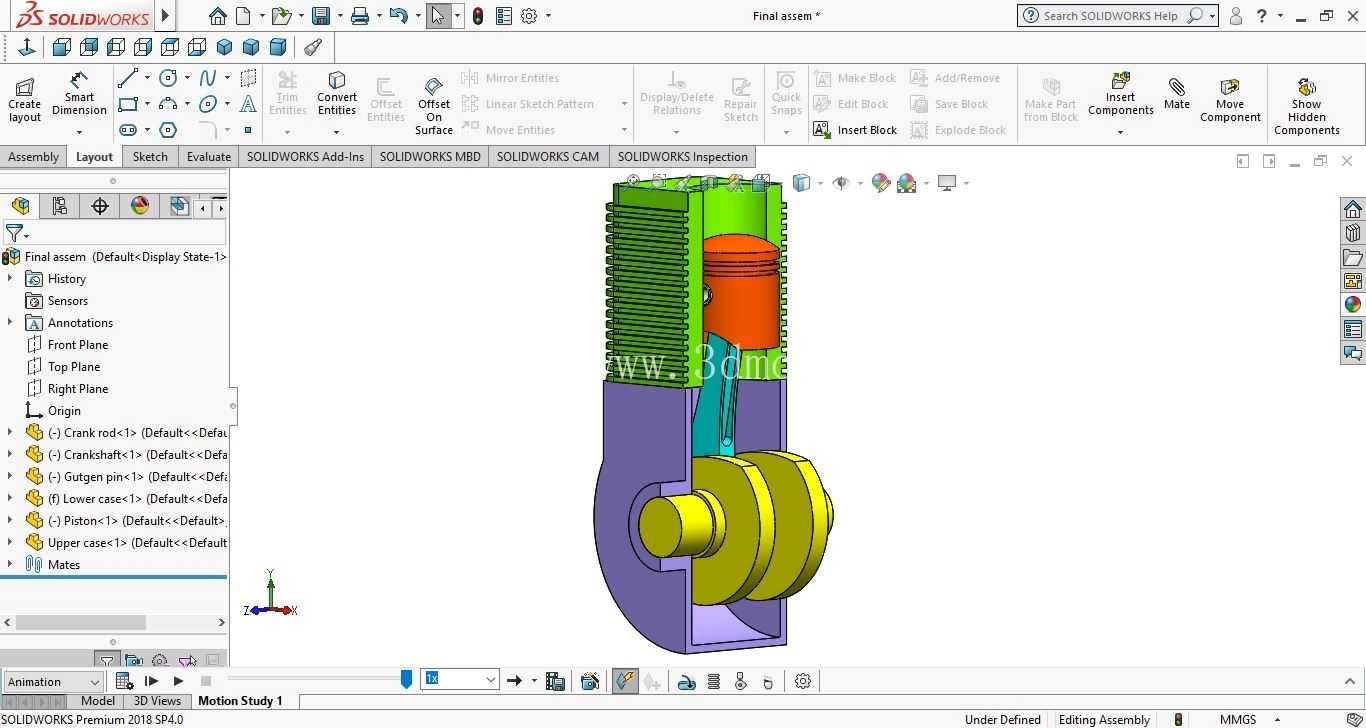Image resolution: width=1366 pixels, height=728 pixels.
Task: Expand the Annotations tree node
Action: [10, 323]
